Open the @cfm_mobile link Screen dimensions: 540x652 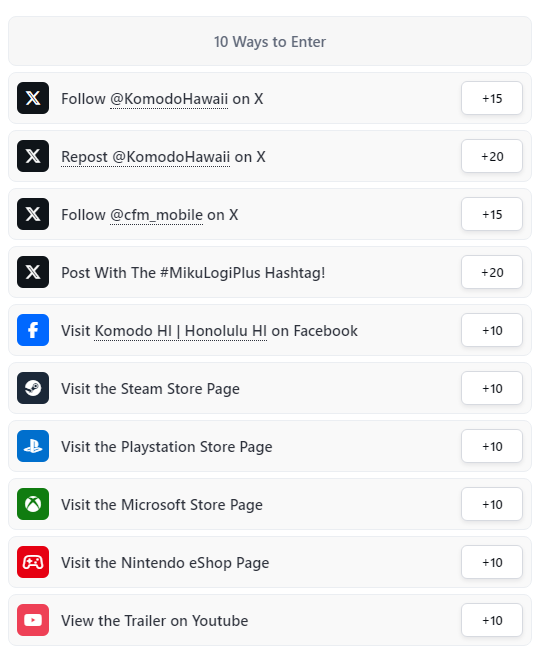click(156, 215)
